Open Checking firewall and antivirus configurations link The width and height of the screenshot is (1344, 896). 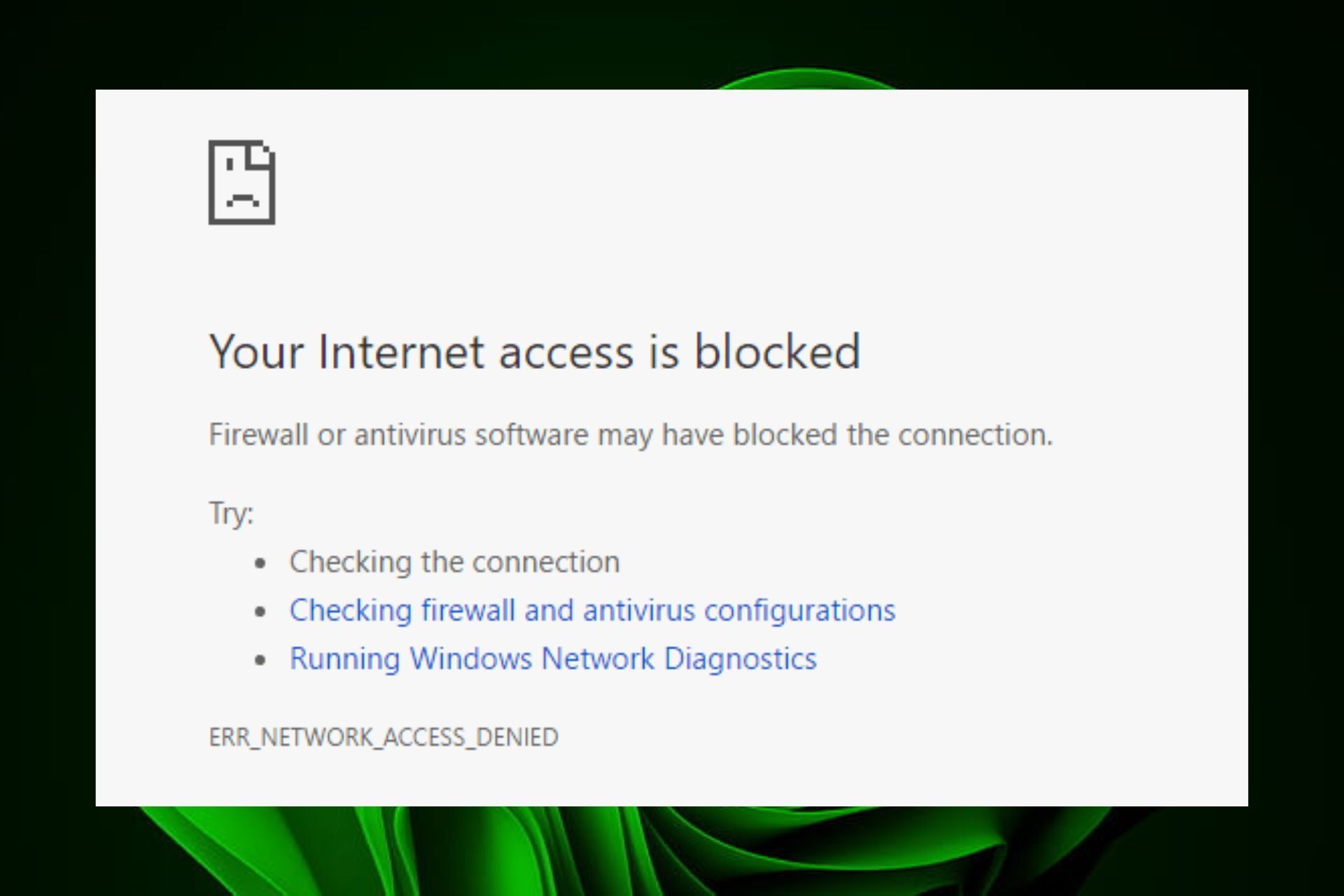coord(592,610)
